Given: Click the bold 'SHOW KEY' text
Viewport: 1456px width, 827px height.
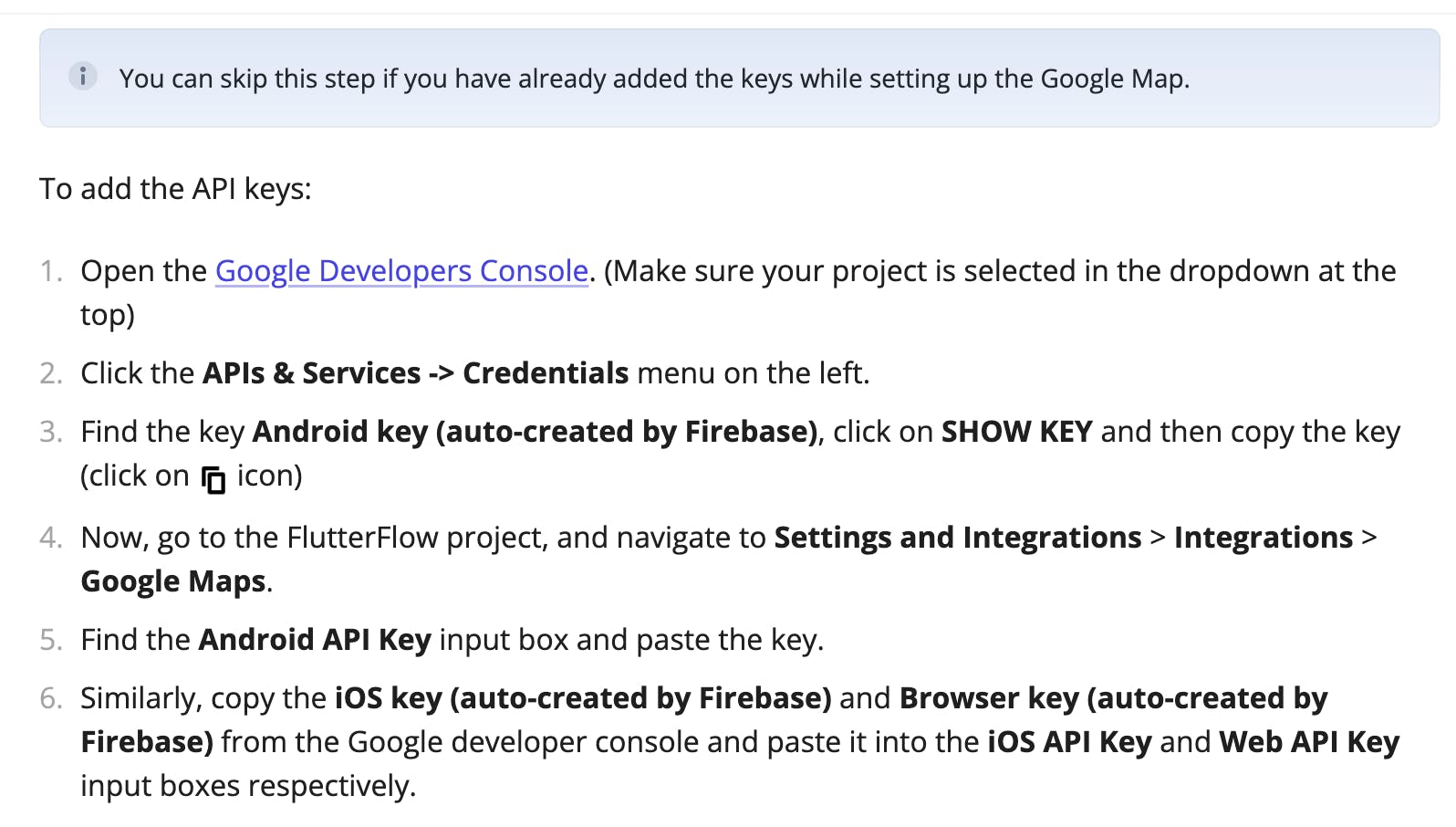Looking at the screenshot, I should [x=1016, y=432].
